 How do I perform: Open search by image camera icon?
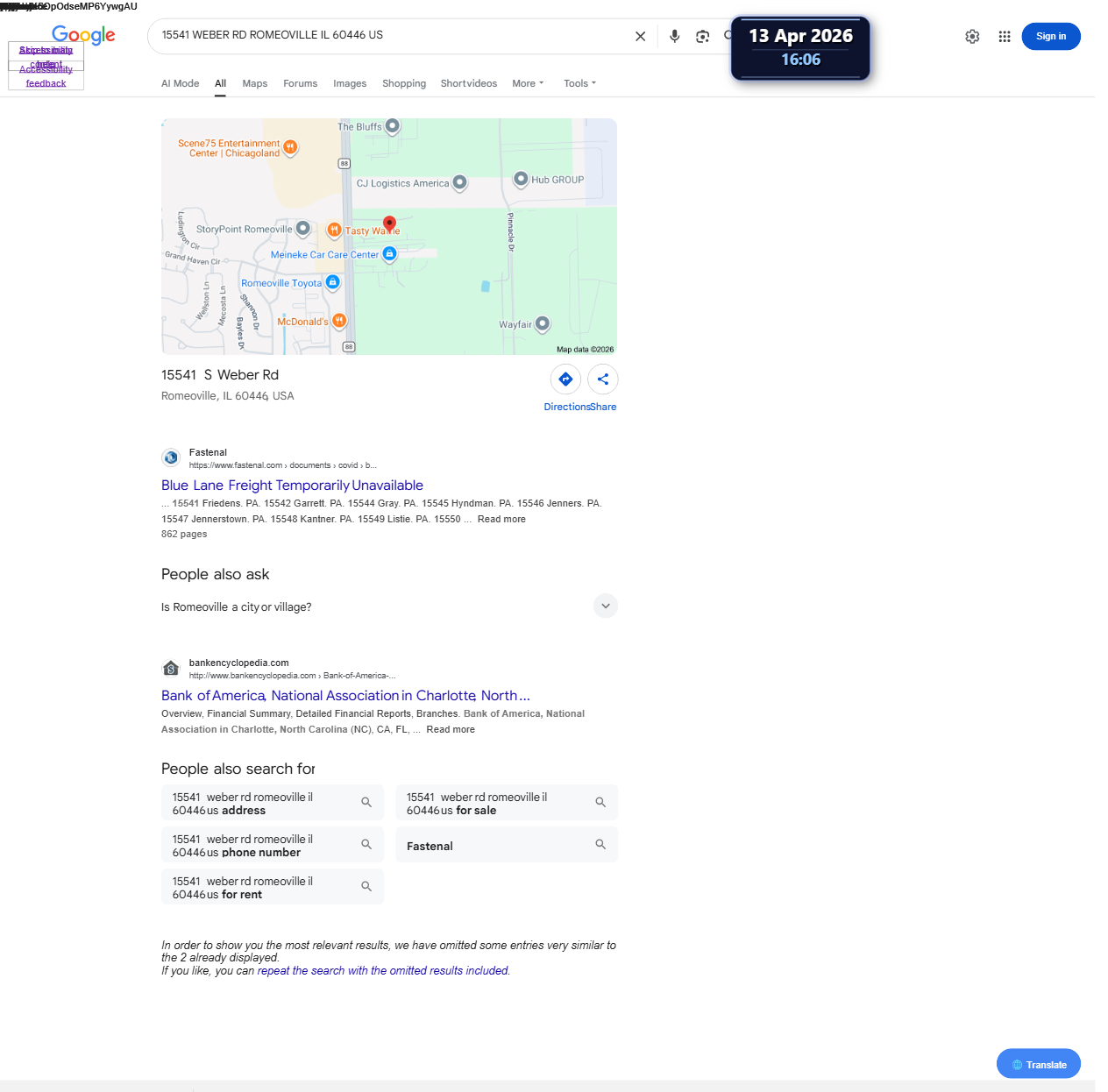click(702, 36)
